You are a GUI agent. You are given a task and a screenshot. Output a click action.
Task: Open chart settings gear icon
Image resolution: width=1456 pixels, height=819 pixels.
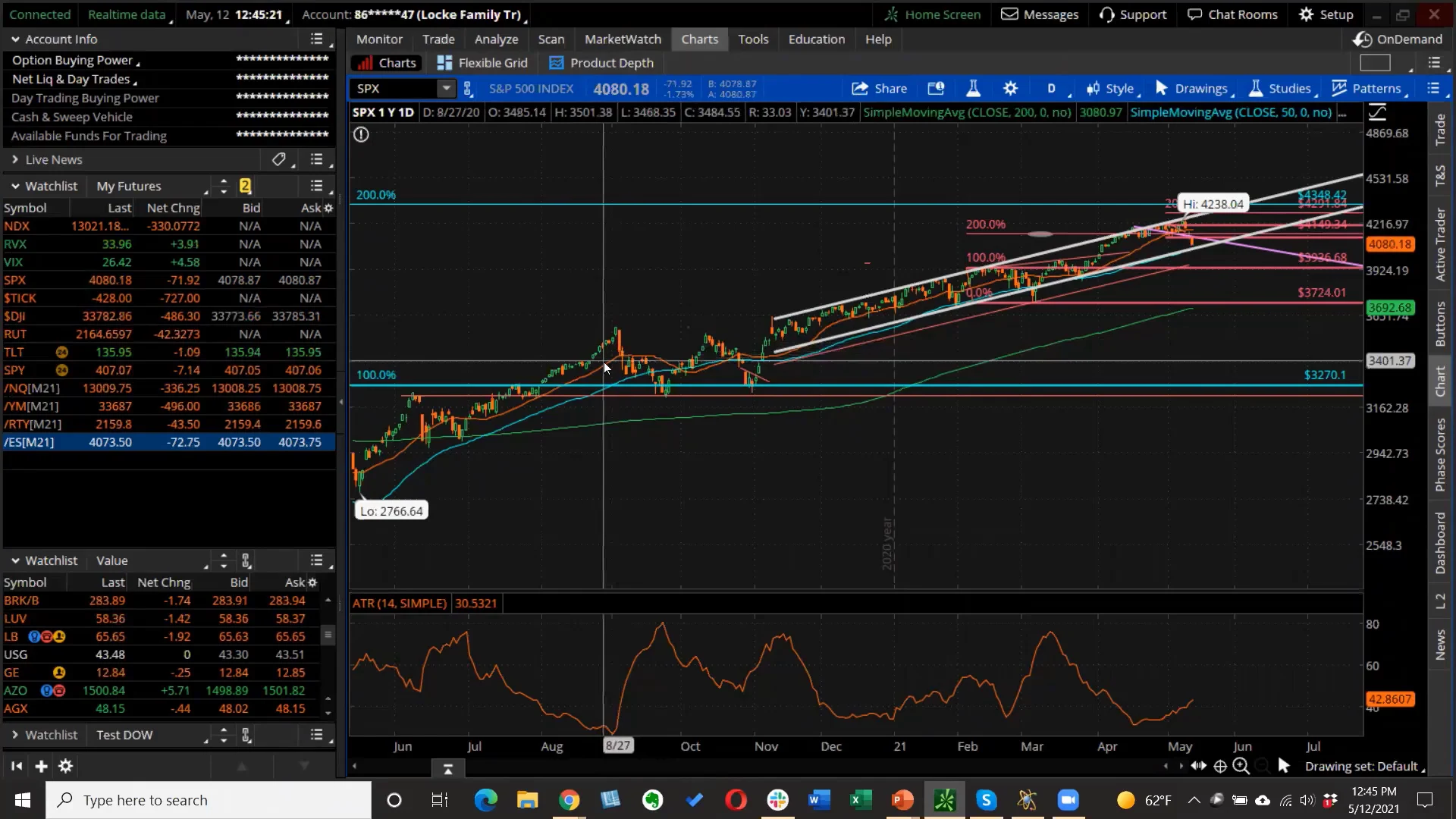coord(1010,89)
